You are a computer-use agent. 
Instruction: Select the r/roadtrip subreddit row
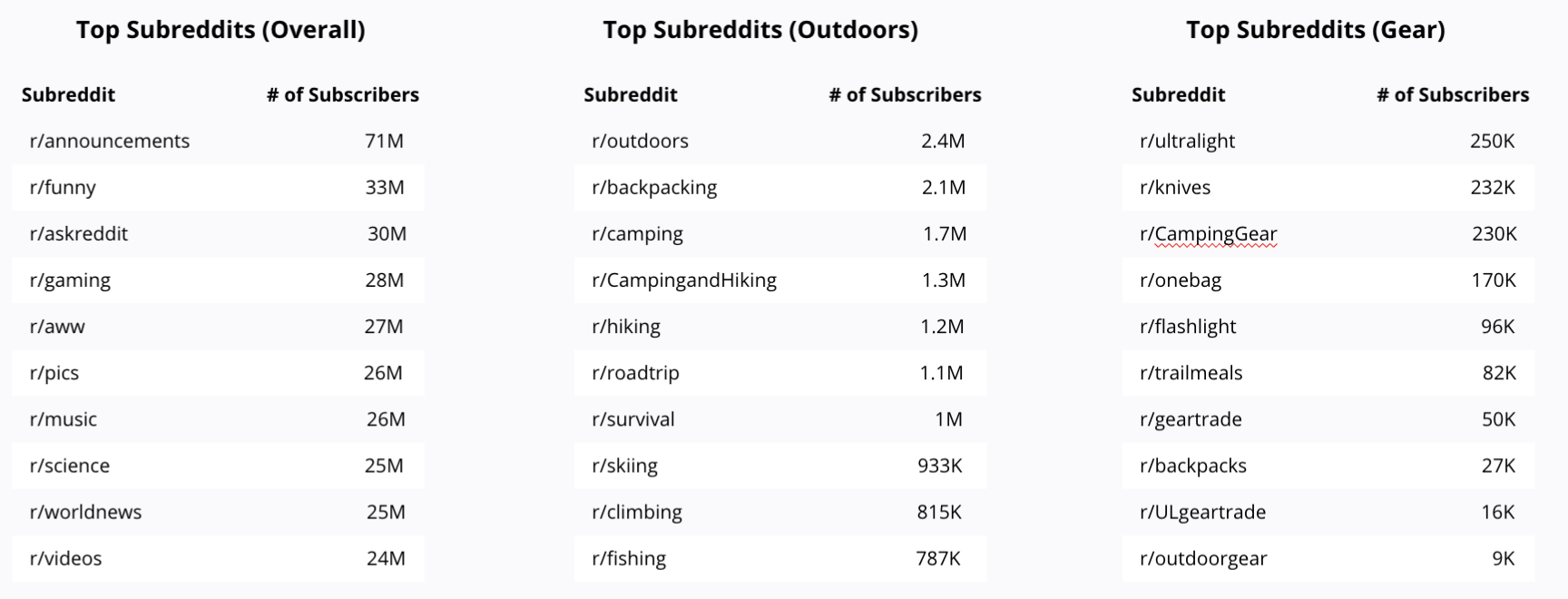(x=635, y=373)
